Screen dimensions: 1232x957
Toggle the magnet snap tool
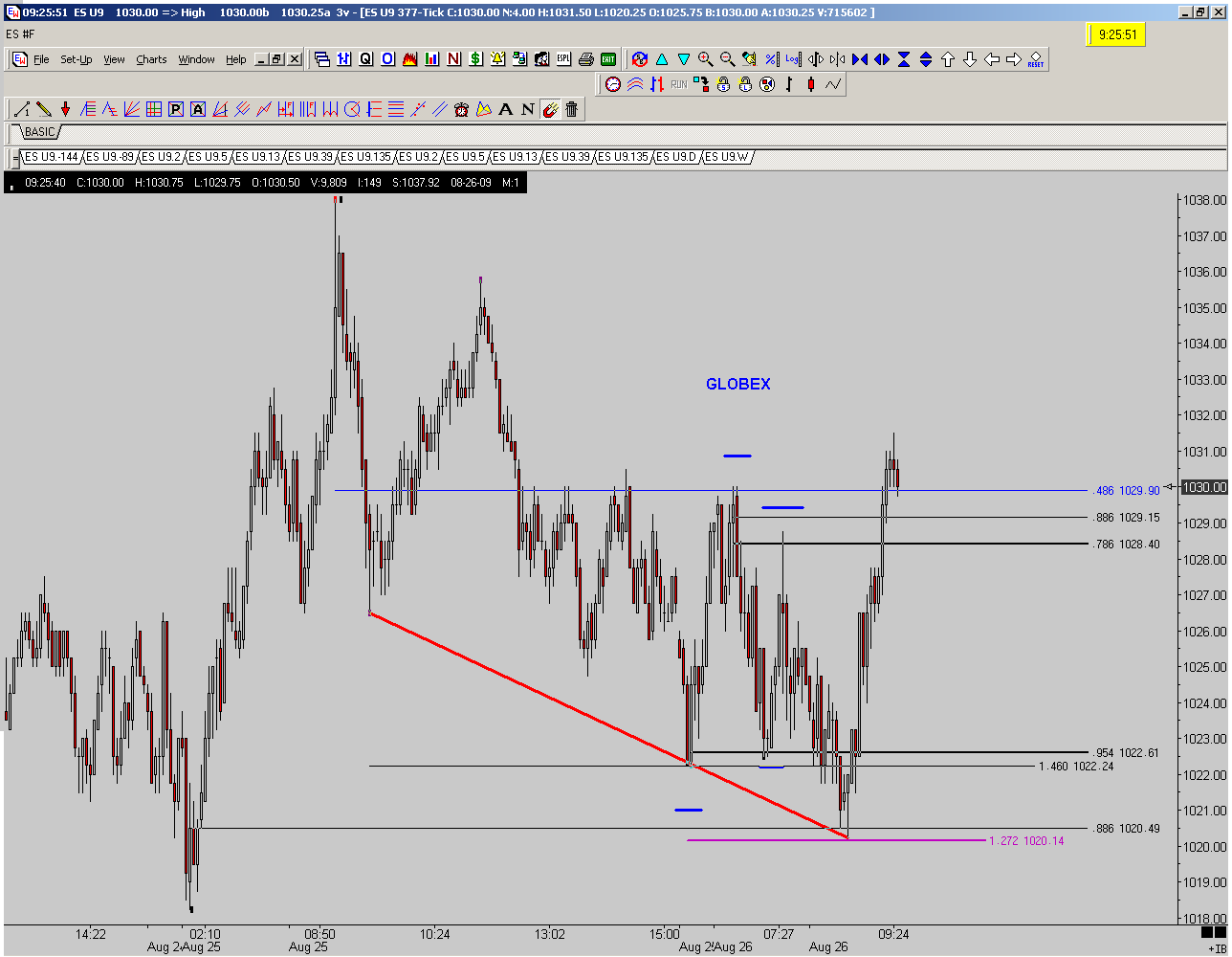click(x=550, y=109)
